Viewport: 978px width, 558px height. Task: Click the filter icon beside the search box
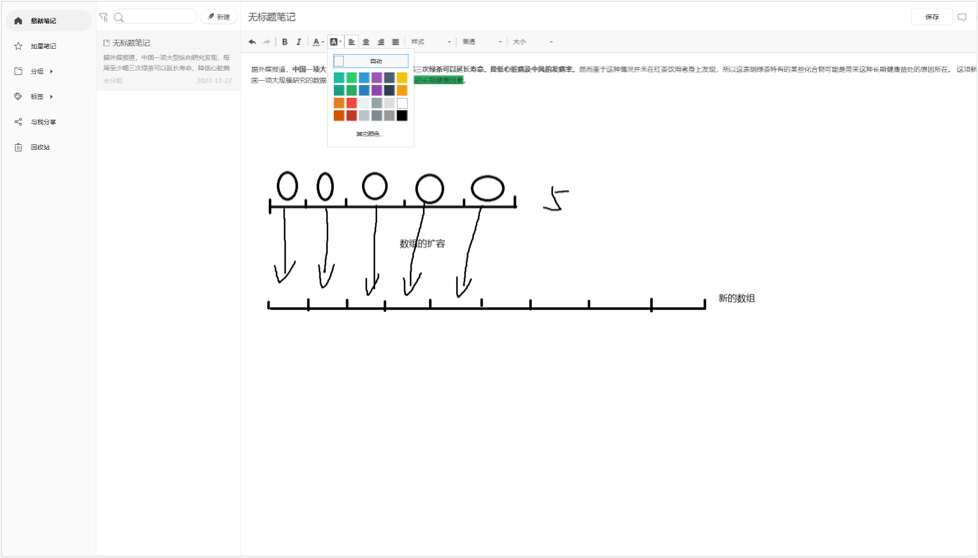(104, 17)
